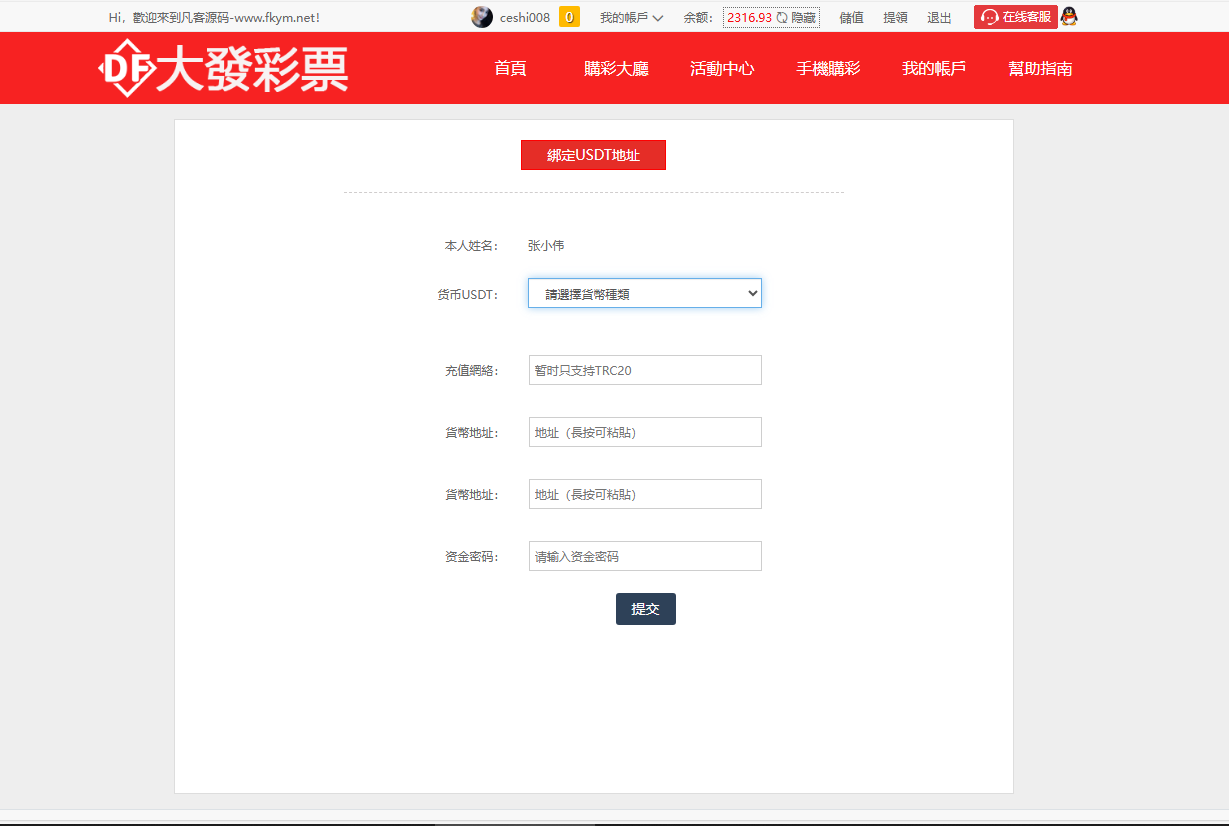This screenshot has height=826, width=1229.
Task: Click the 资金密码 password input field
Action: click(644, 556)
